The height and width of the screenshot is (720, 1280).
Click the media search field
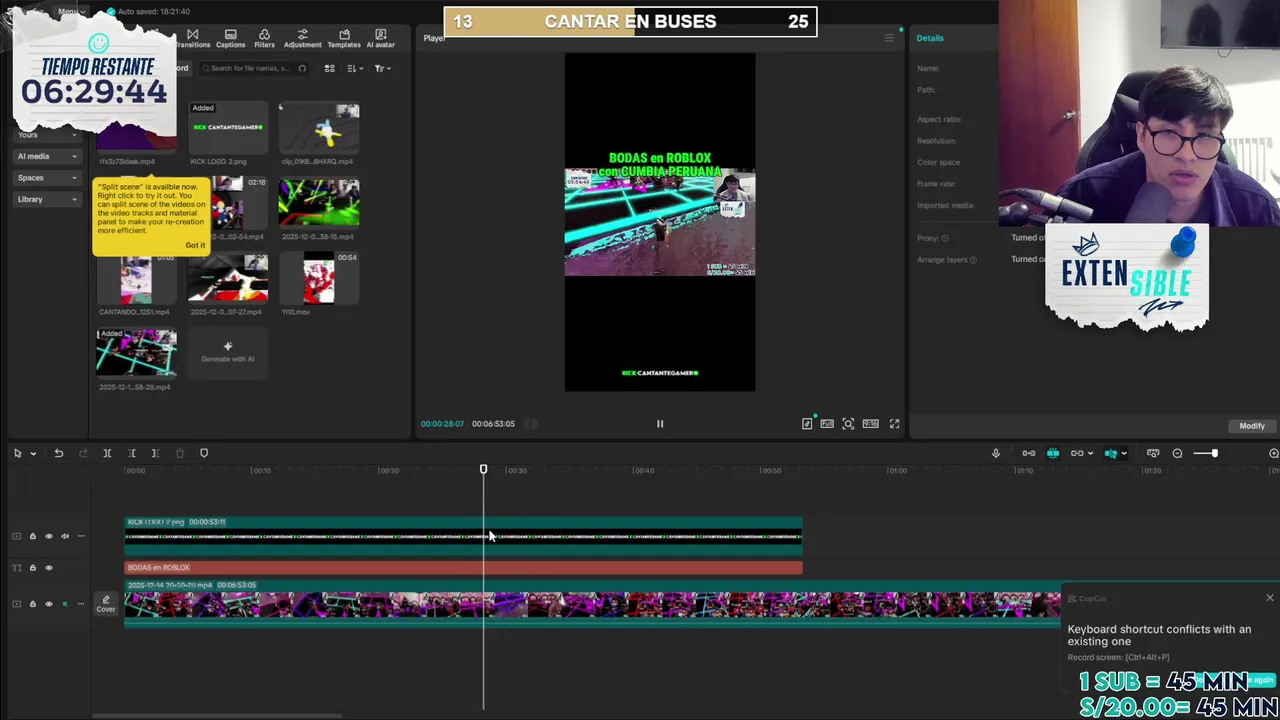[x=253, y=68]
